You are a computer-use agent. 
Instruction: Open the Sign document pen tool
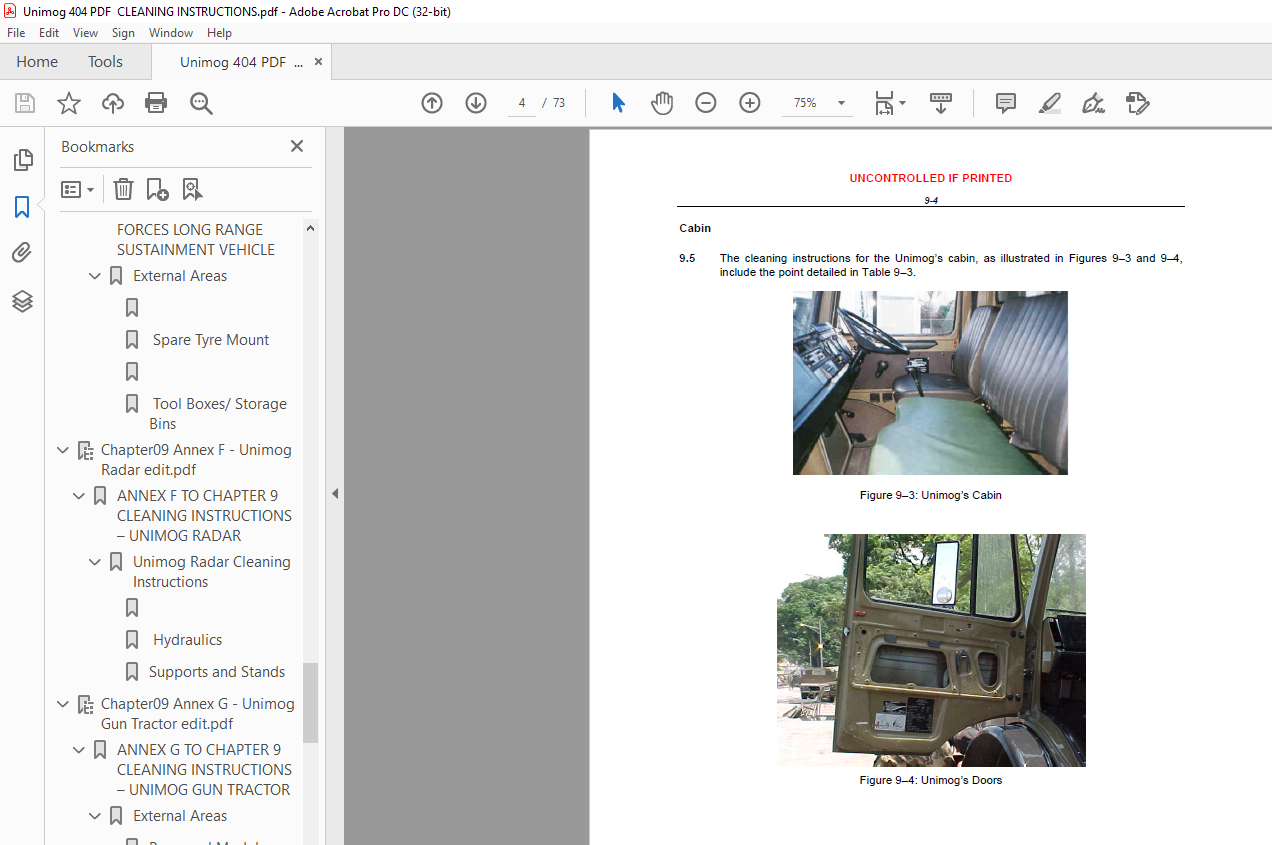pos(1093,103)
